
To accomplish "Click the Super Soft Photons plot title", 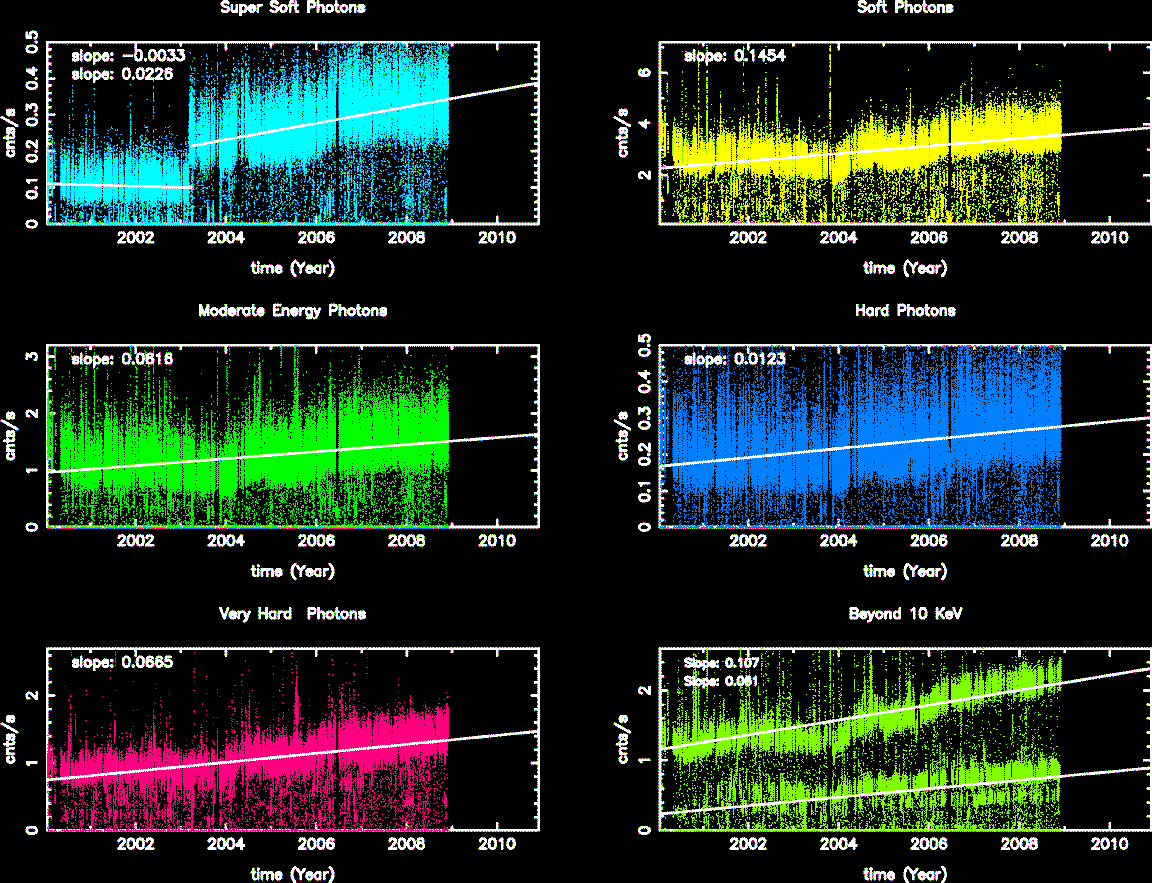I will coord(292,8).
